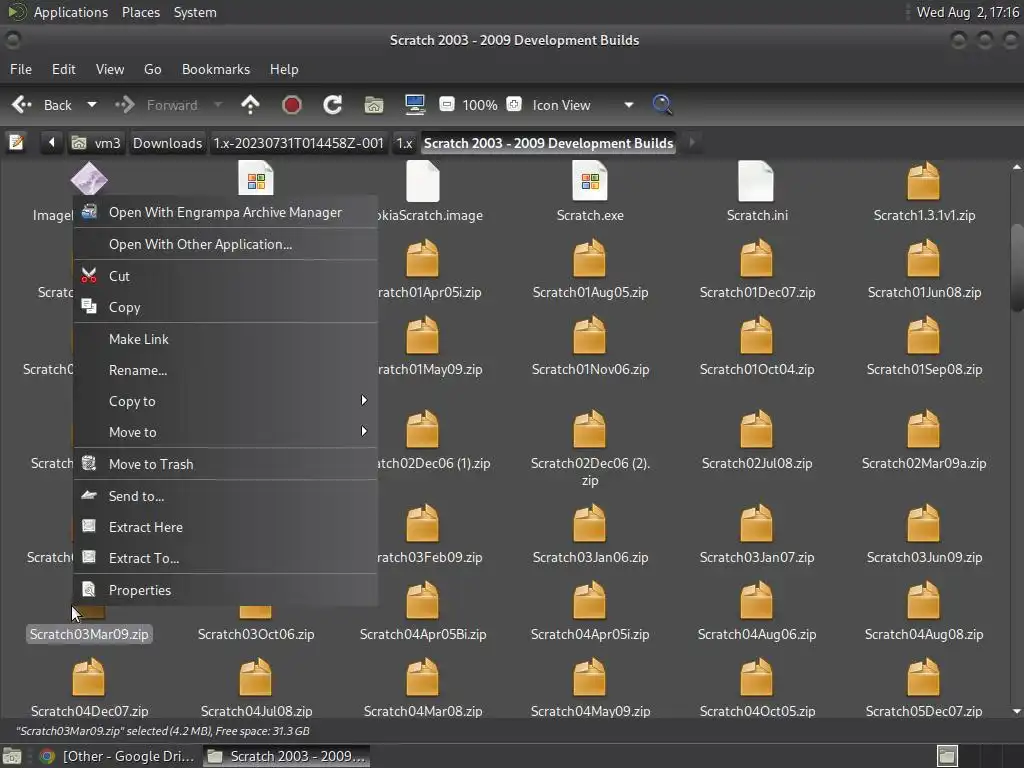
Task: Click the vertical scrollbar thumb
Action: pos(1016,268)
